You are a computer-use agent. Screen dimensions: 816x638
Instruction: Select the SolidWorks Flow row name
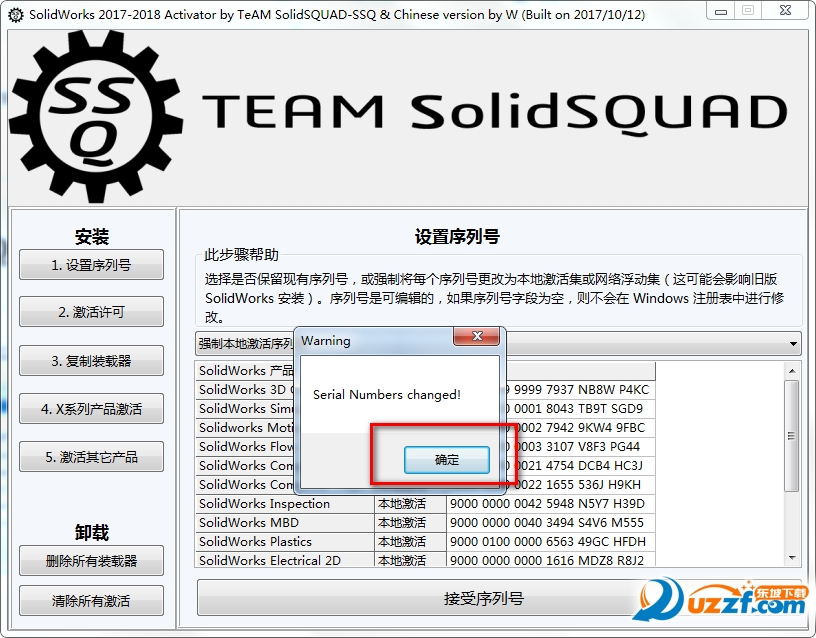[245, 446]
